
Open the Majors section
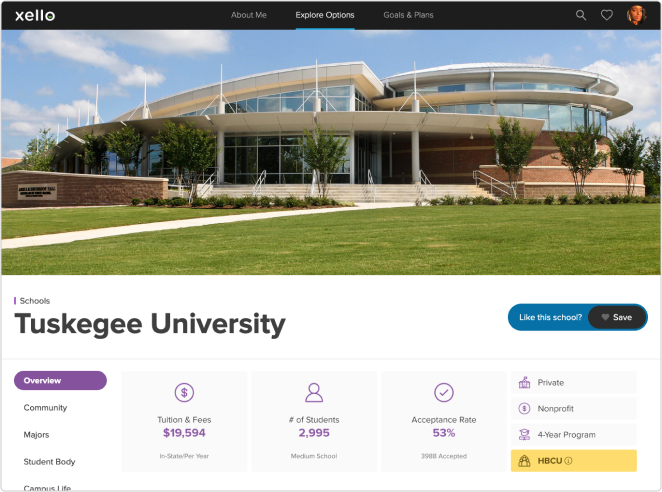[37, 435]
